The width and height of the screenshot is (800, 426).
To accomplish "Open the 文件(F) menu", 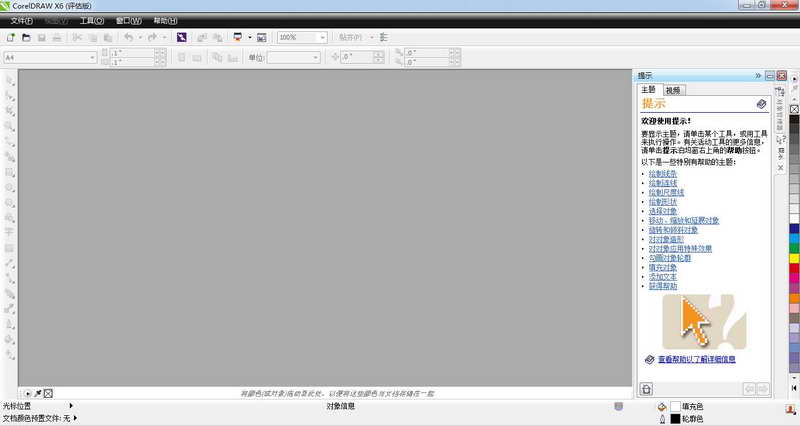I will [x=21, y=20].
